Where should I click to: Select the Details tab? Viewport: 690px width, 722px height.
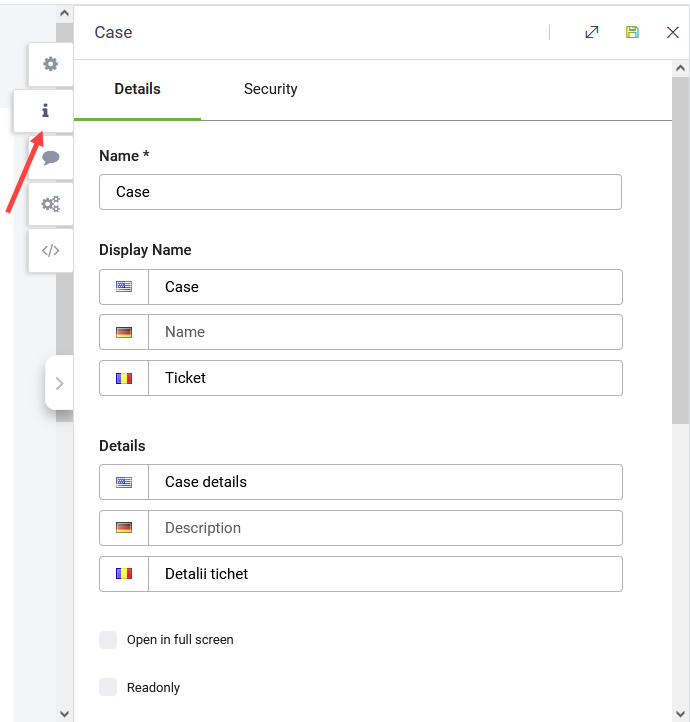tap(137, 89)
